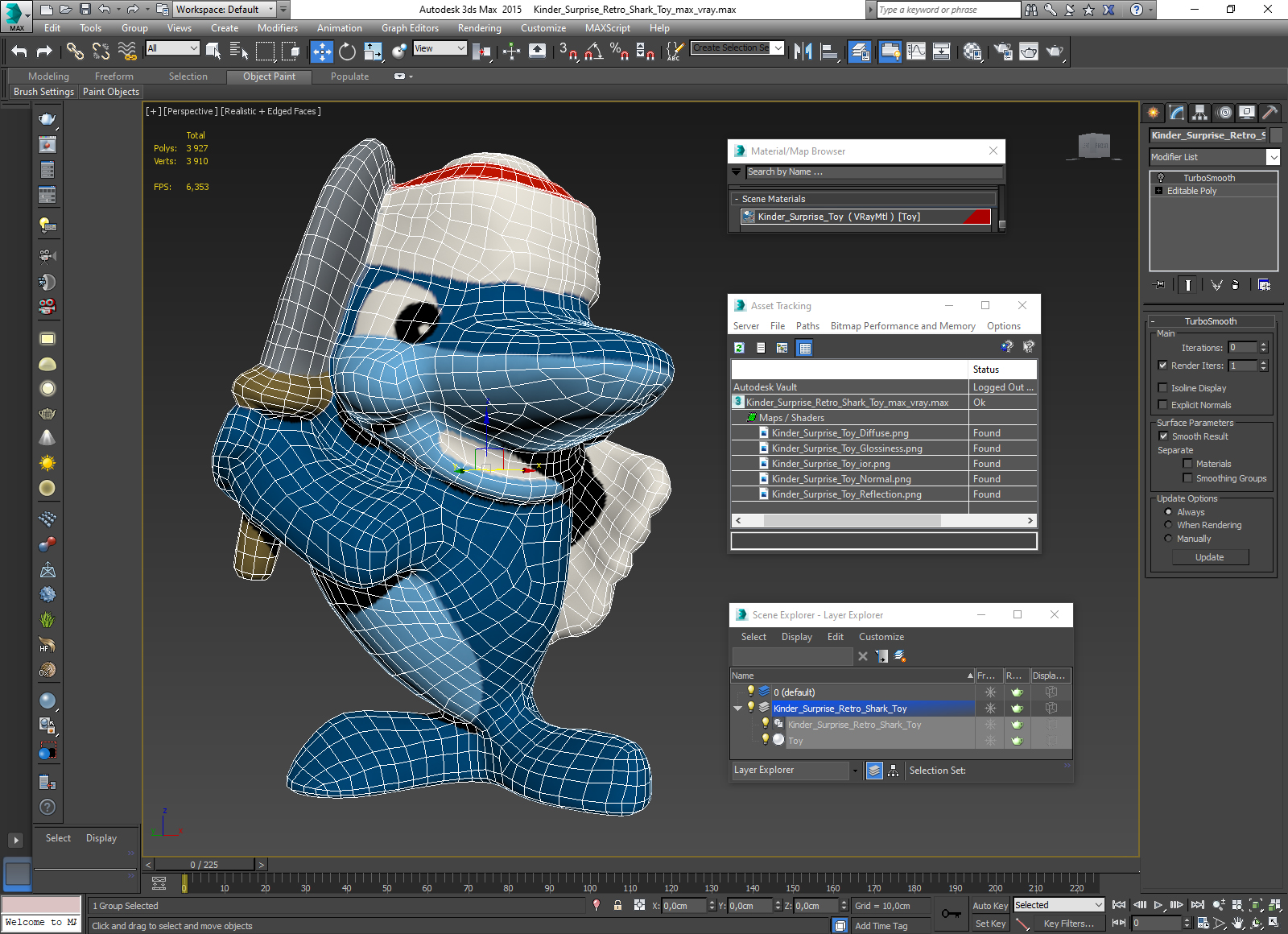Image resolution: width=1288 pixels, height=934 pixels.
Task: Activate the Select and Move tool
Action: click(x=321, y=52)
